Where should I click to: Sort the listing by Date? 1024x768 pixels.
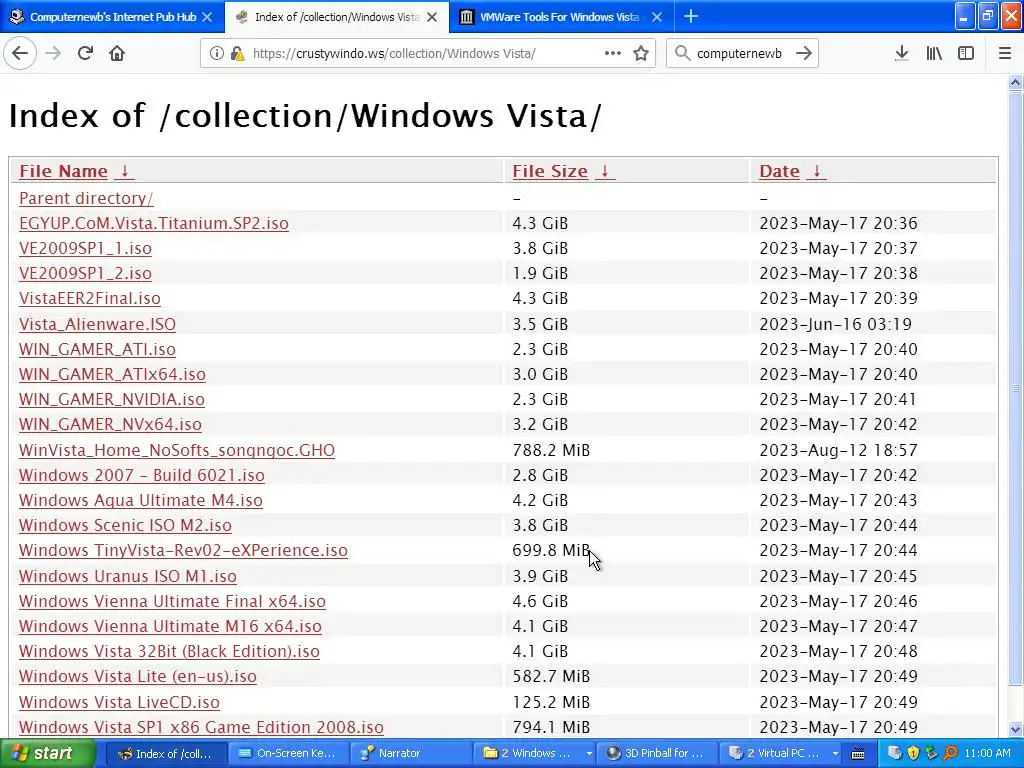coord(779,171)
